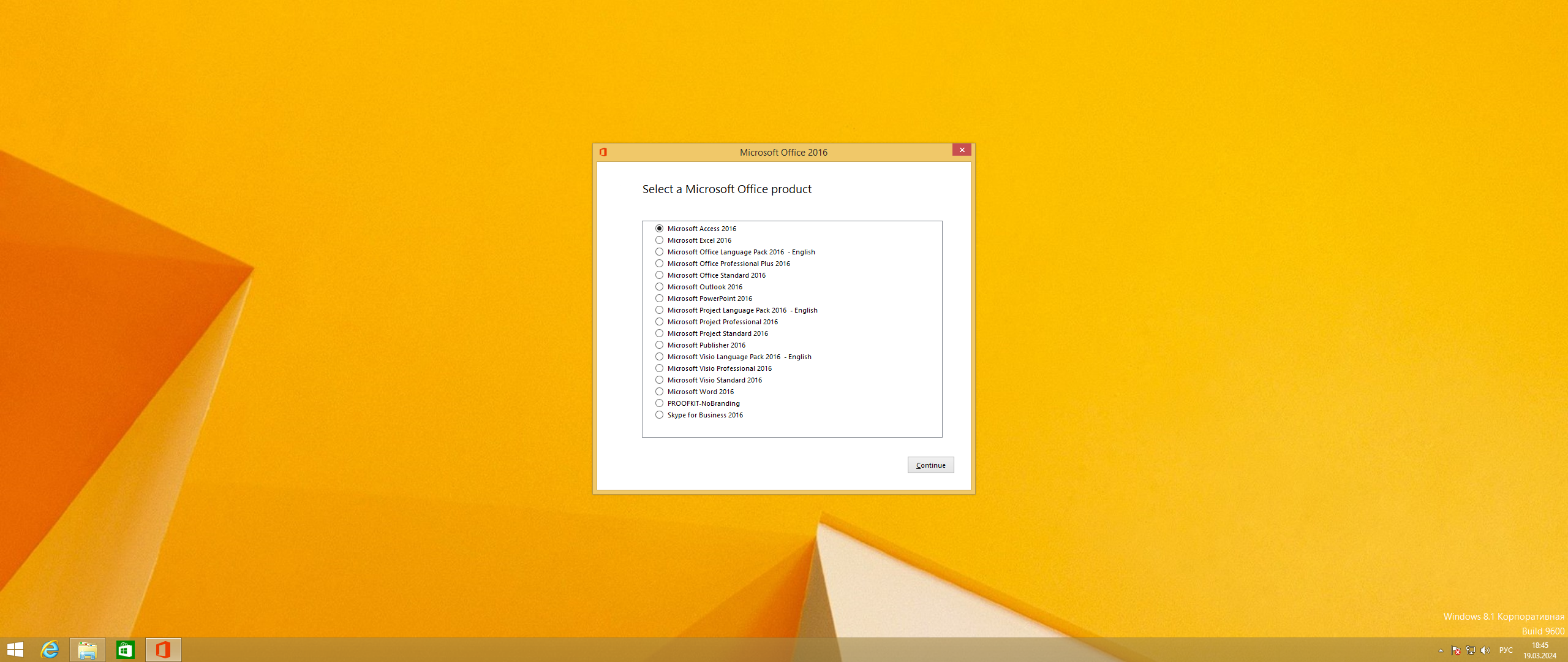This screenshot has height=662, width=1568.
Task: Open the Windows Start button
Action: [x=15, y=650]
